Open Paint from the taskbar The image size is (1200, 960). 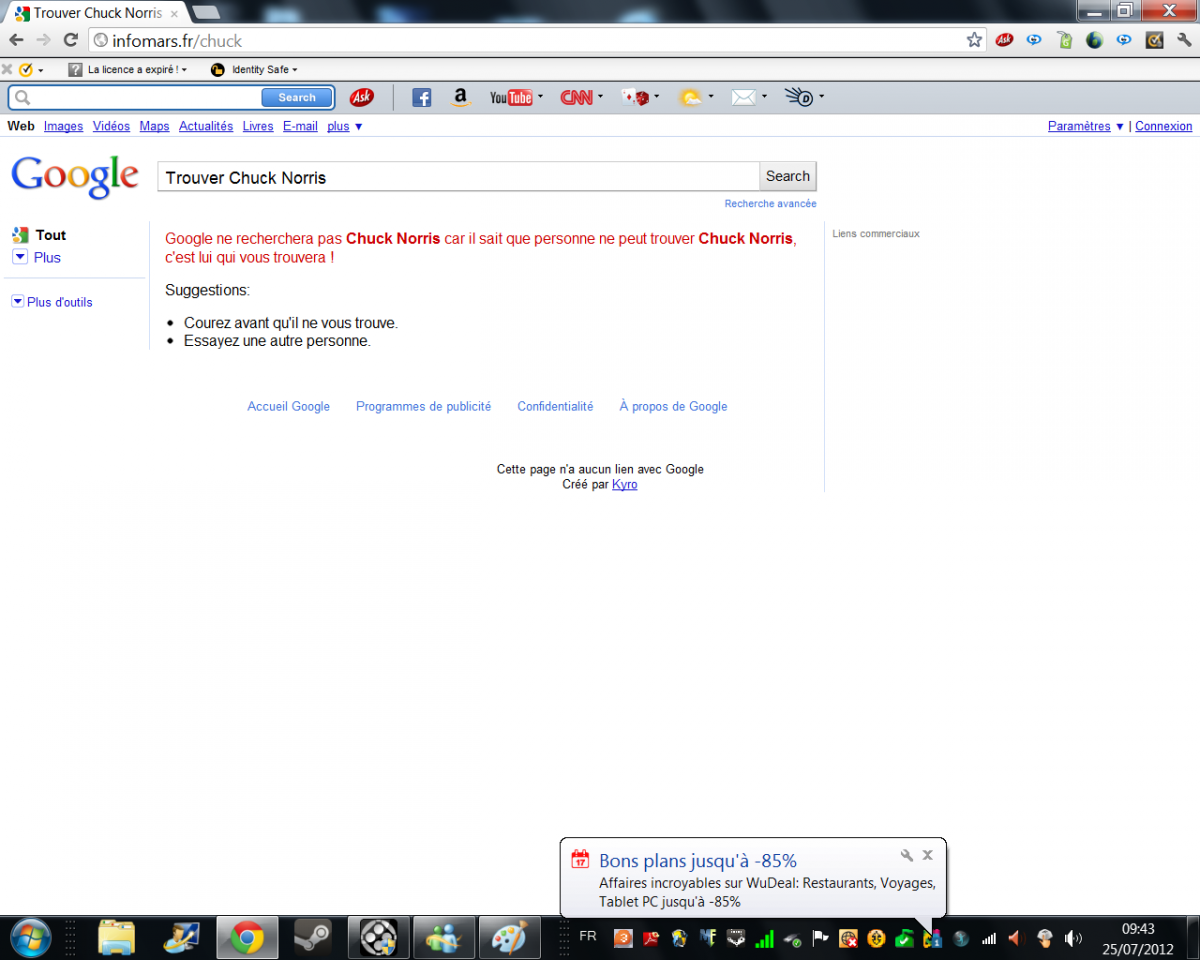pyautogui.click(x=508, y=938)
